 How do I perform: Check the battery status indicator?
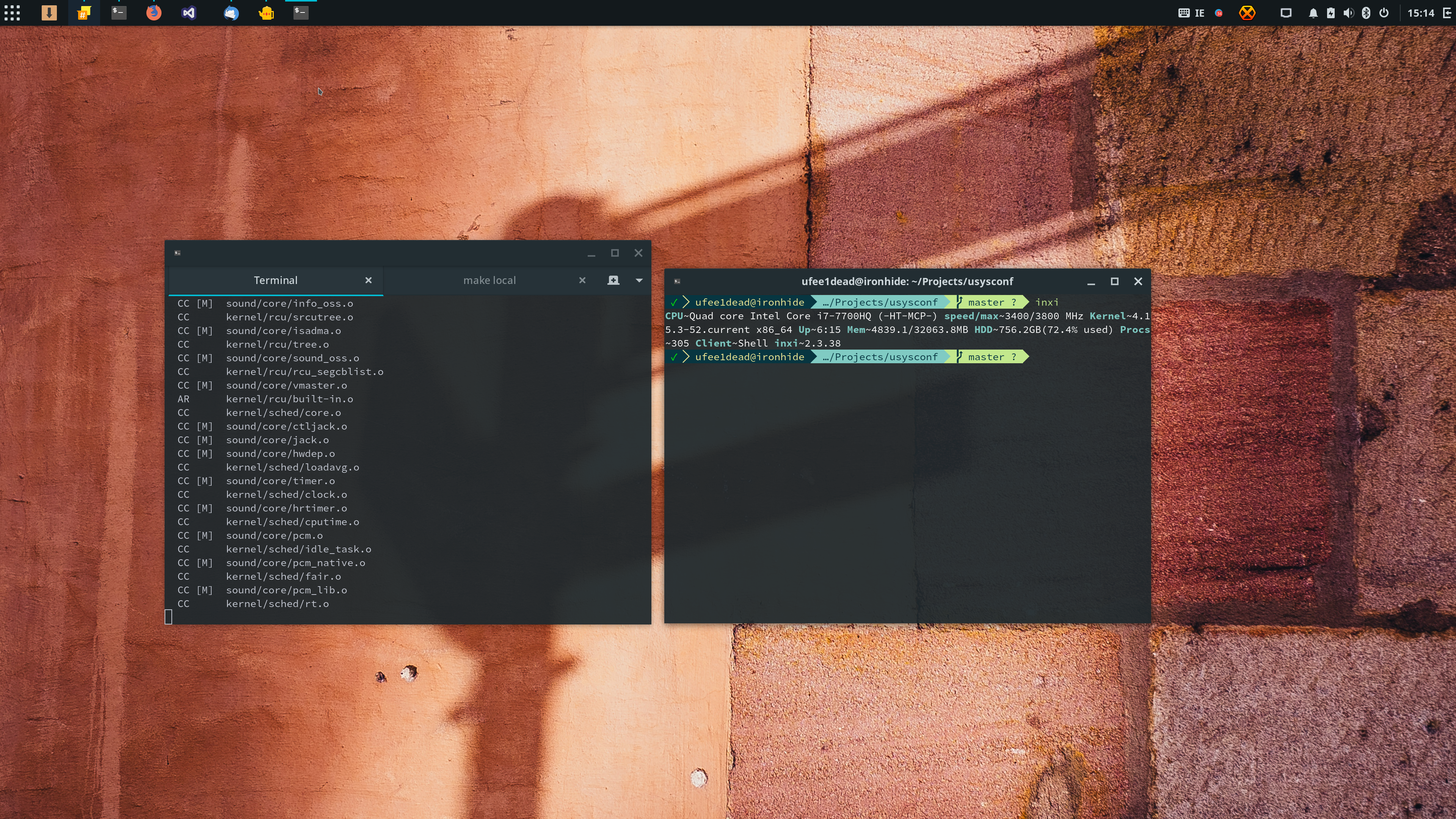coord(1330,13)
